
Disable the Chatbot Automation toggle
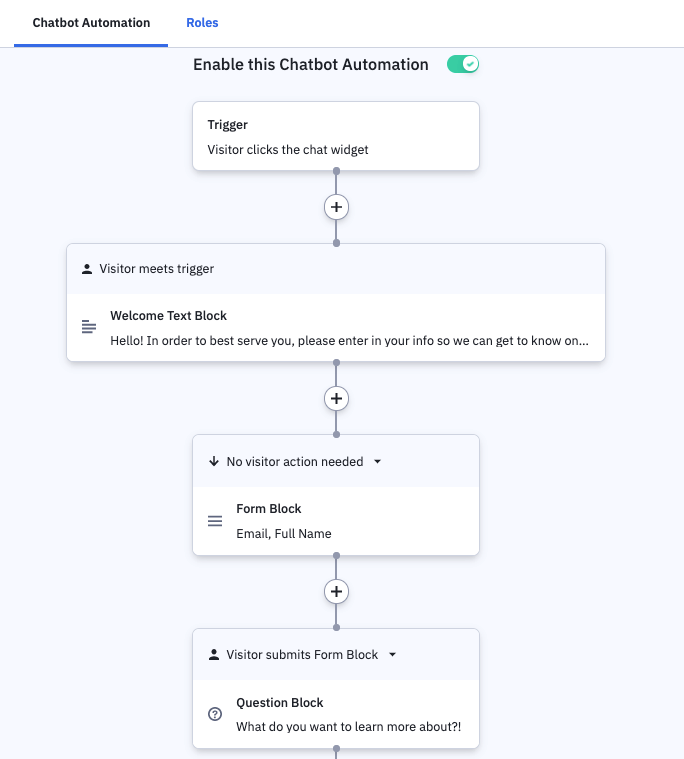pyautogui.click(x=463, y=64)
